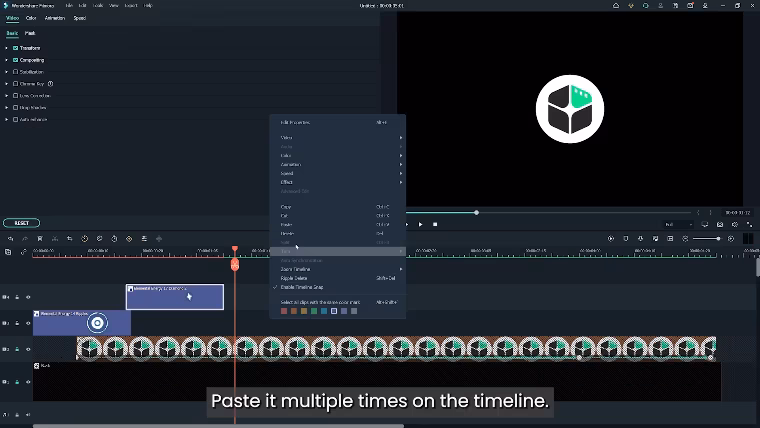Click the render preview icon
This screenshot has width=760, height=428.
click(611, 238)
